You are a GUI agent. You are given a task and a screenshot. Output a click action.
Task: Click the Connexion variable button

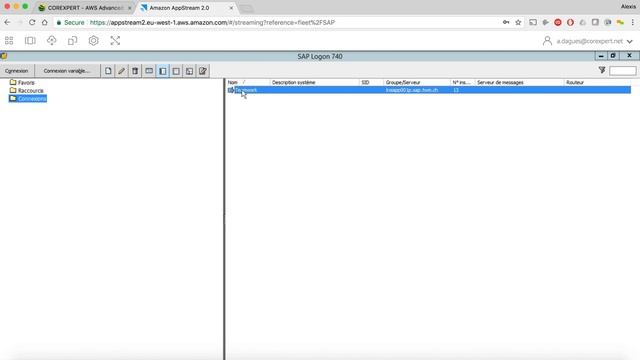[67, 71]
